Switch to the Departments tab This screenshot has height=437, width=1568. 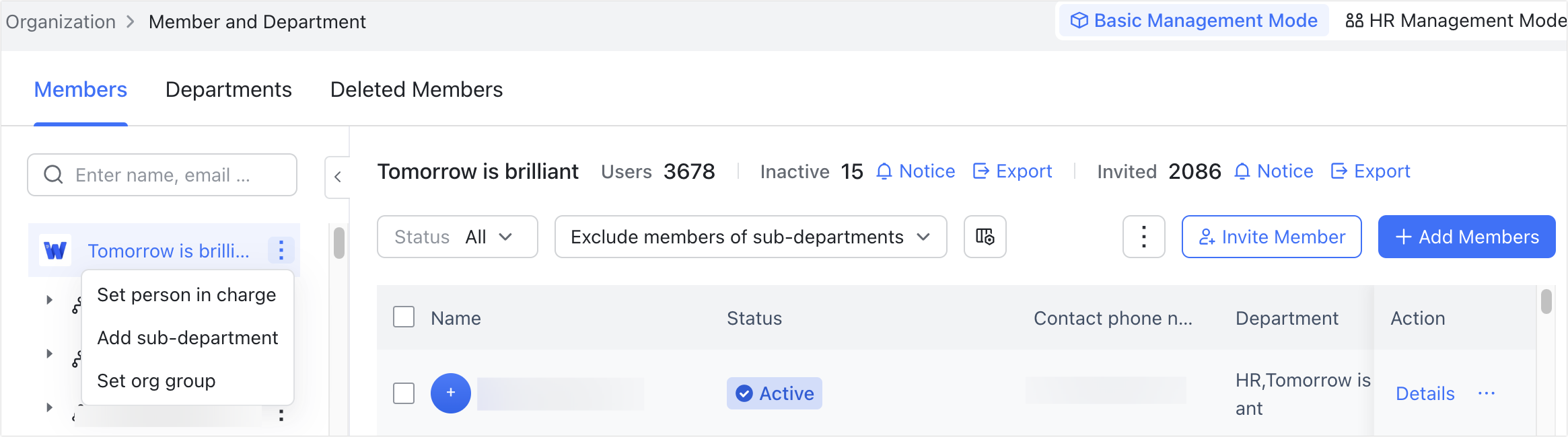click(x=229, y=89)
